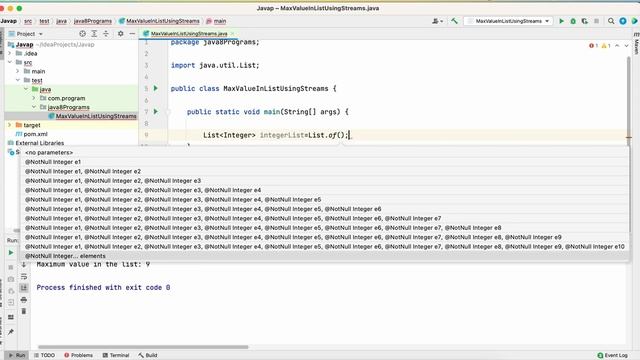This screenshot has height=360, width=640.
Task: Select overload row ending with Integer e5
Action: [x=324, y=200]
